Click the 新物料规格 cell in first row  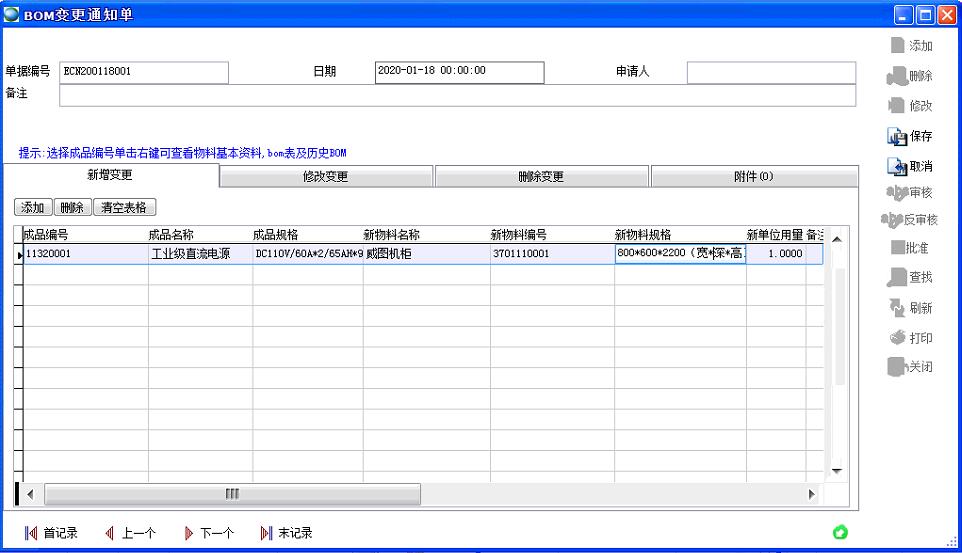(680, 254)
